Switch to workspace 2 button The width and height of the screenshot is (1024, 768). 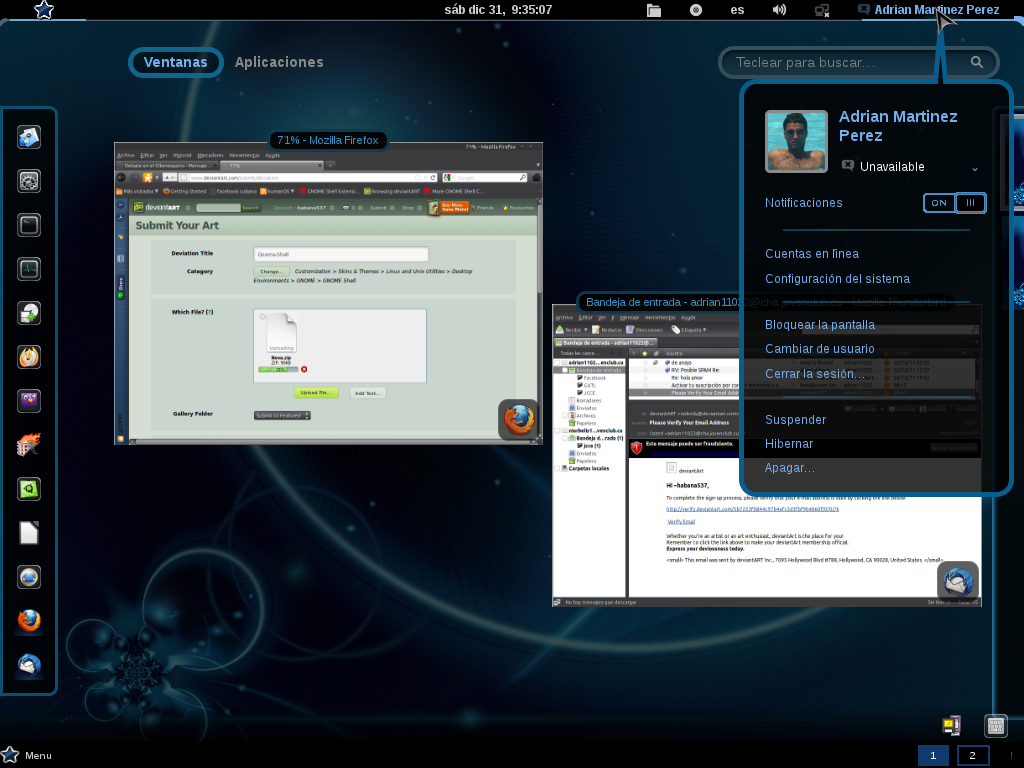click(x=972, y=755)
